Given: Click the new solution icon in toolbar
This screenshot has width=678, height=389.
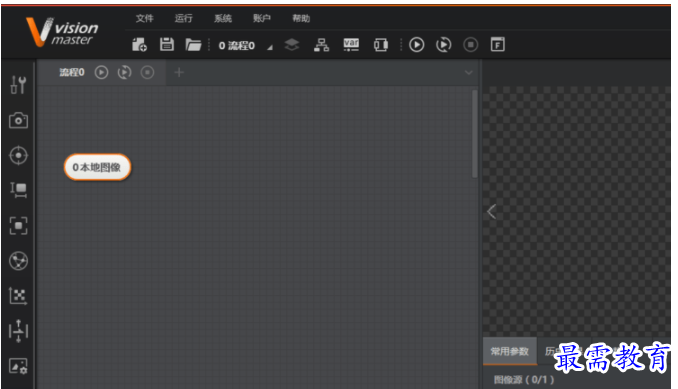Looking at the screenshot, I should point(139,45).
